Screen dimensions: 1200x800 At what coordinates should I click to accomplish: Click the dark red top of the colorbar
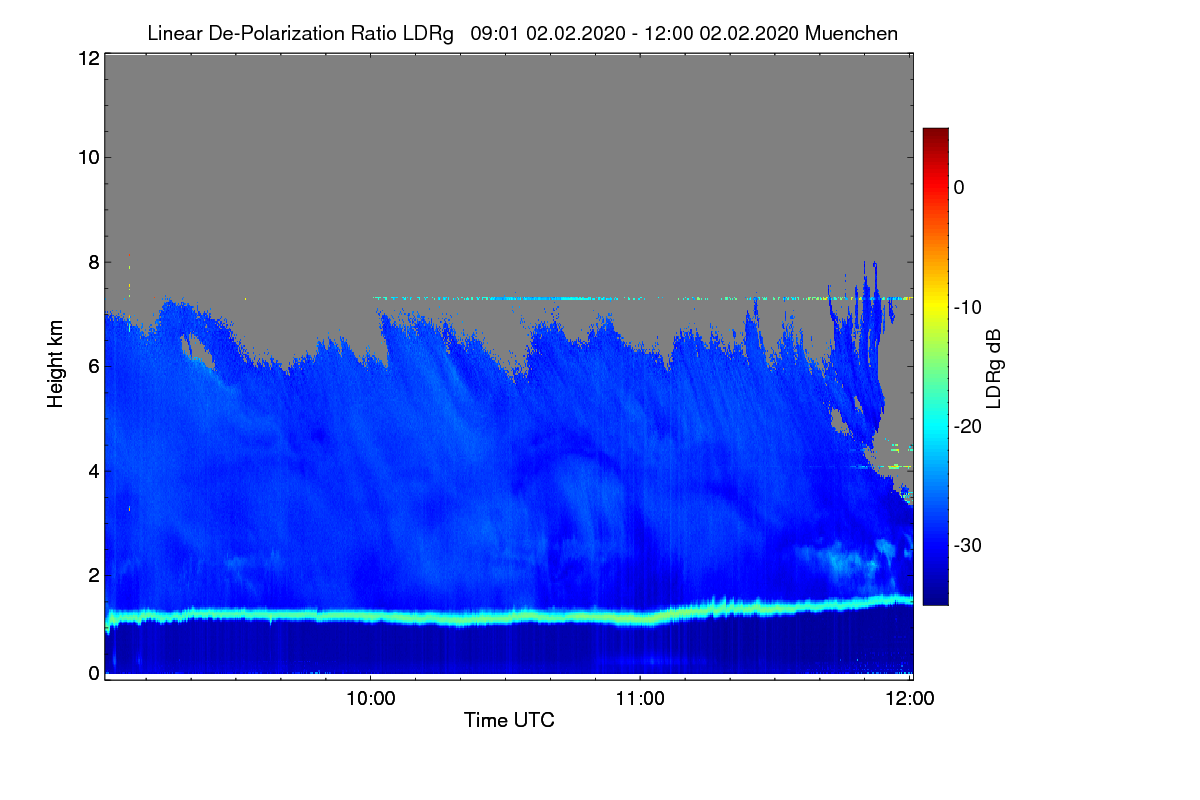[x=935, y=135]
